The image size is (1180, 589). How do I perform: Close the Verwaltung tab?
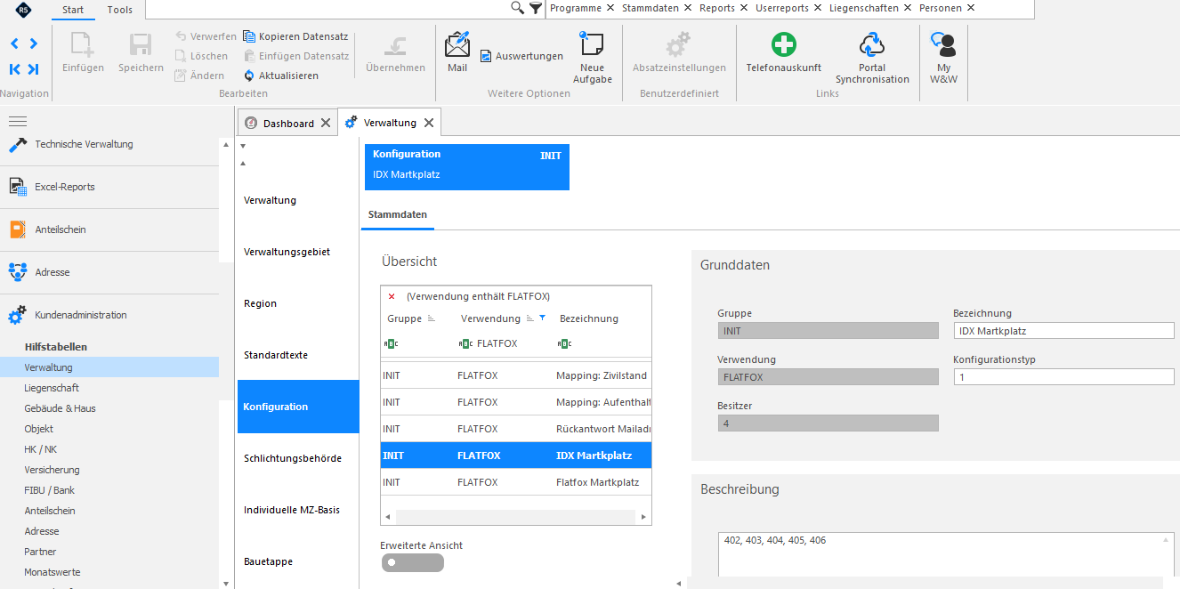(x=428, y=123)
